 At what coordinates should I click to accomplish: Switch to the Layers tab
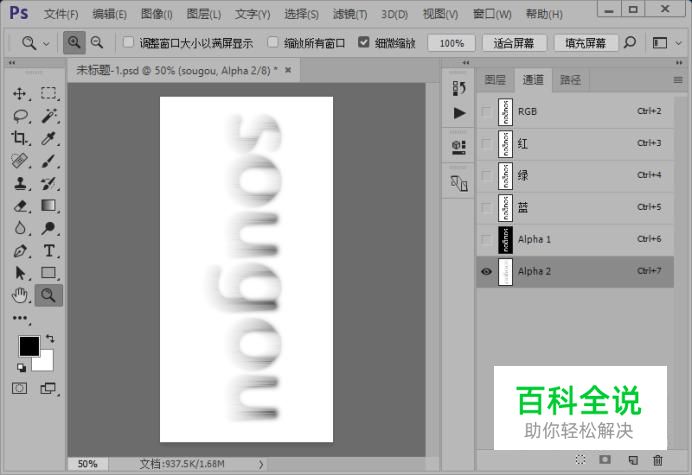495,80
